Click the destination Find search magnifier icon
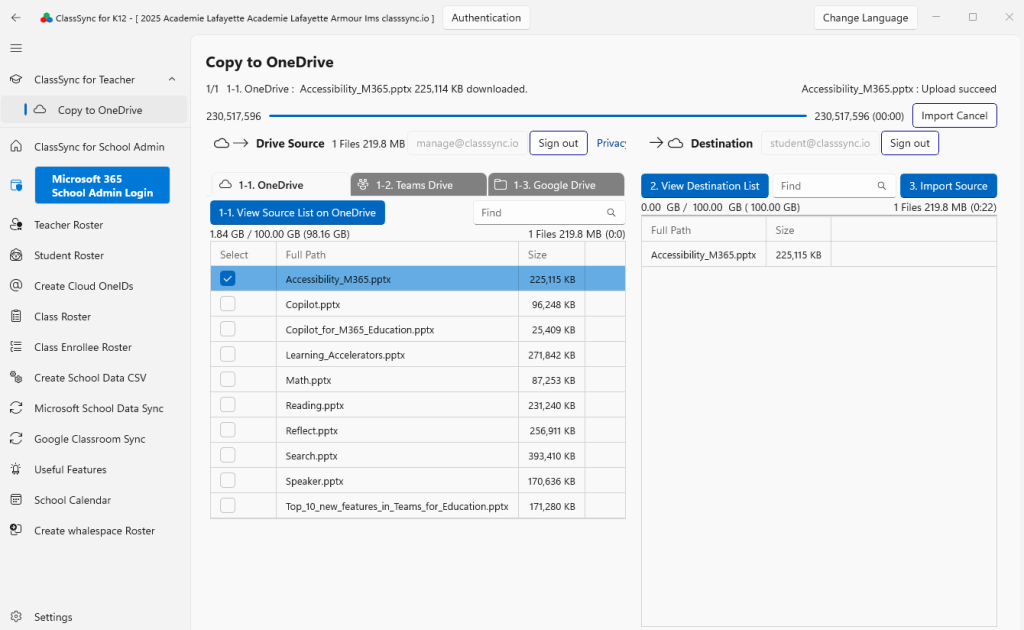This screenshot has width=1024, height=630. pyautogui.click(x=882, y=185)
